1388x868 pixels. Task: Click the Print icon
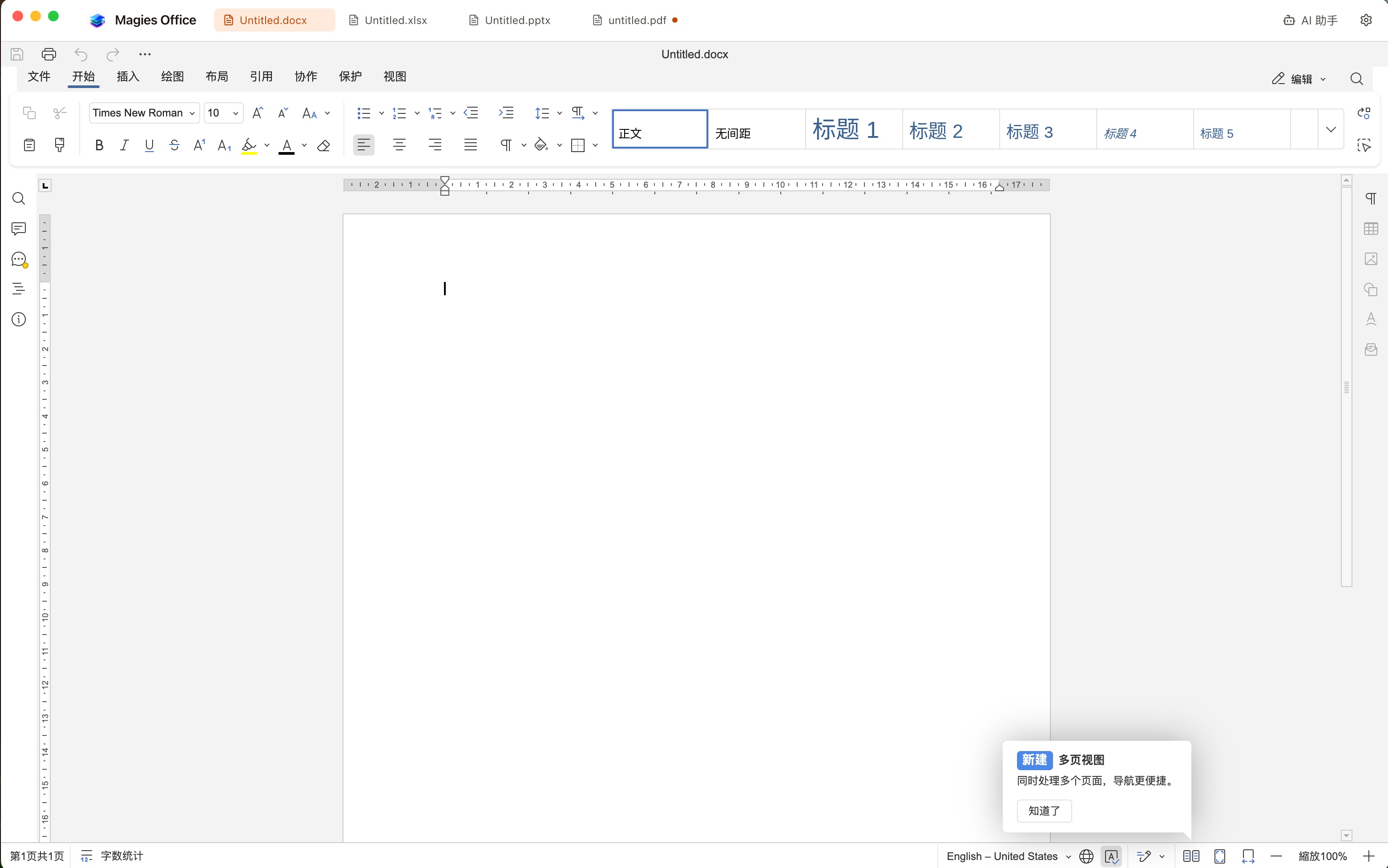tap(49, 54)
